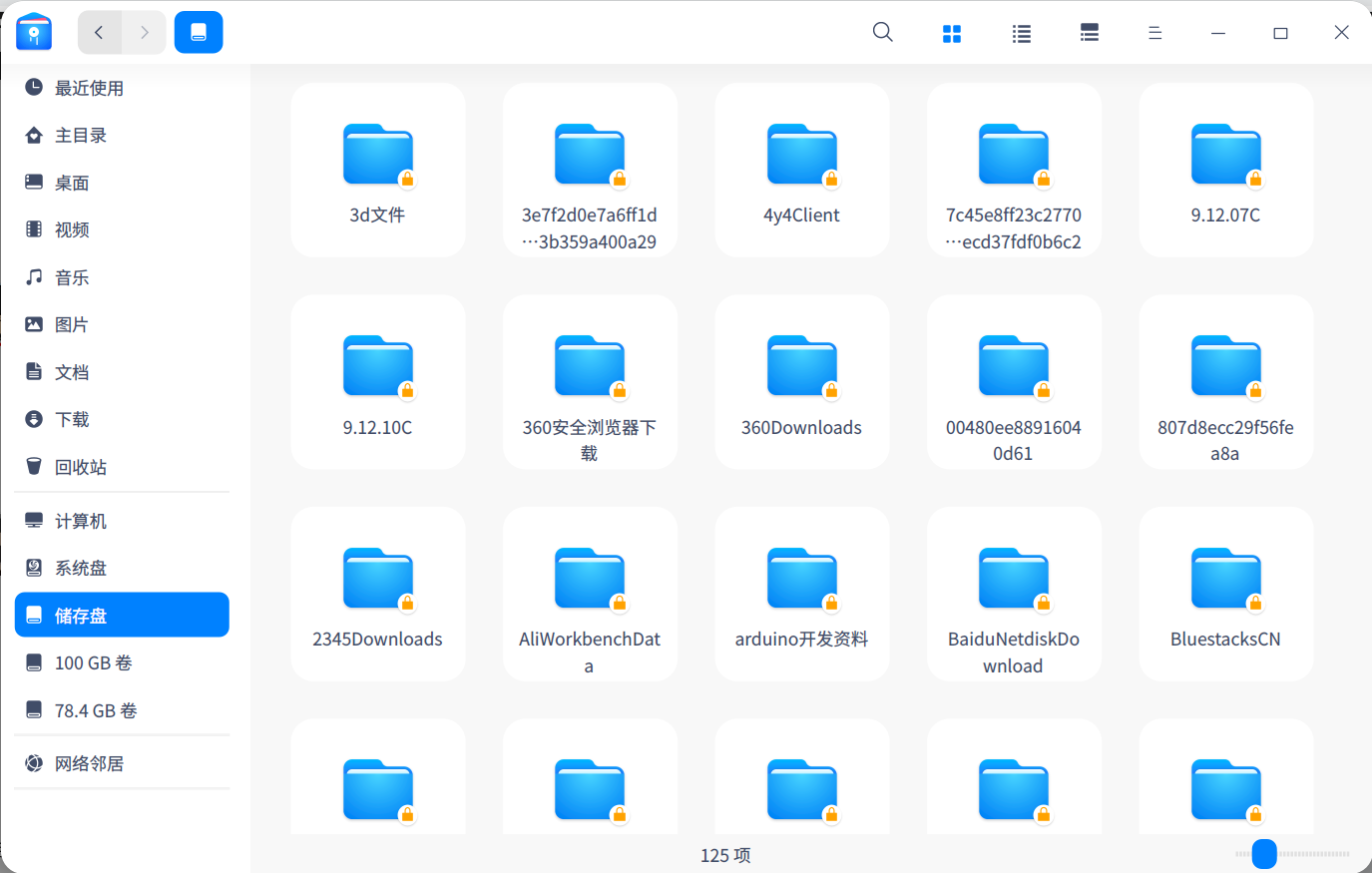
Task: Open 网络邻居 in the sidebar
Action: click(89, 763)
